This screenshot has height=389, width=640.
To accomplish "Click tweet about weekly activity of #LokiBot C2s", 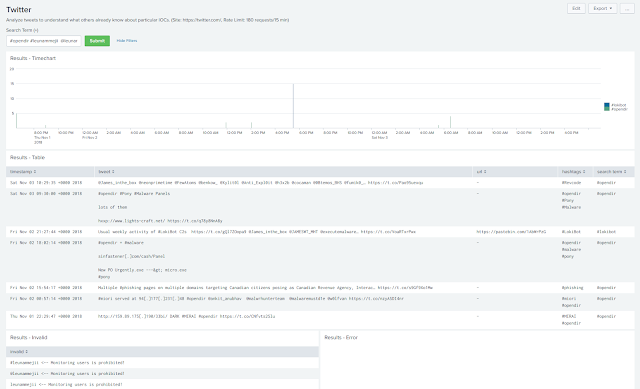I will tap(257, 232).
